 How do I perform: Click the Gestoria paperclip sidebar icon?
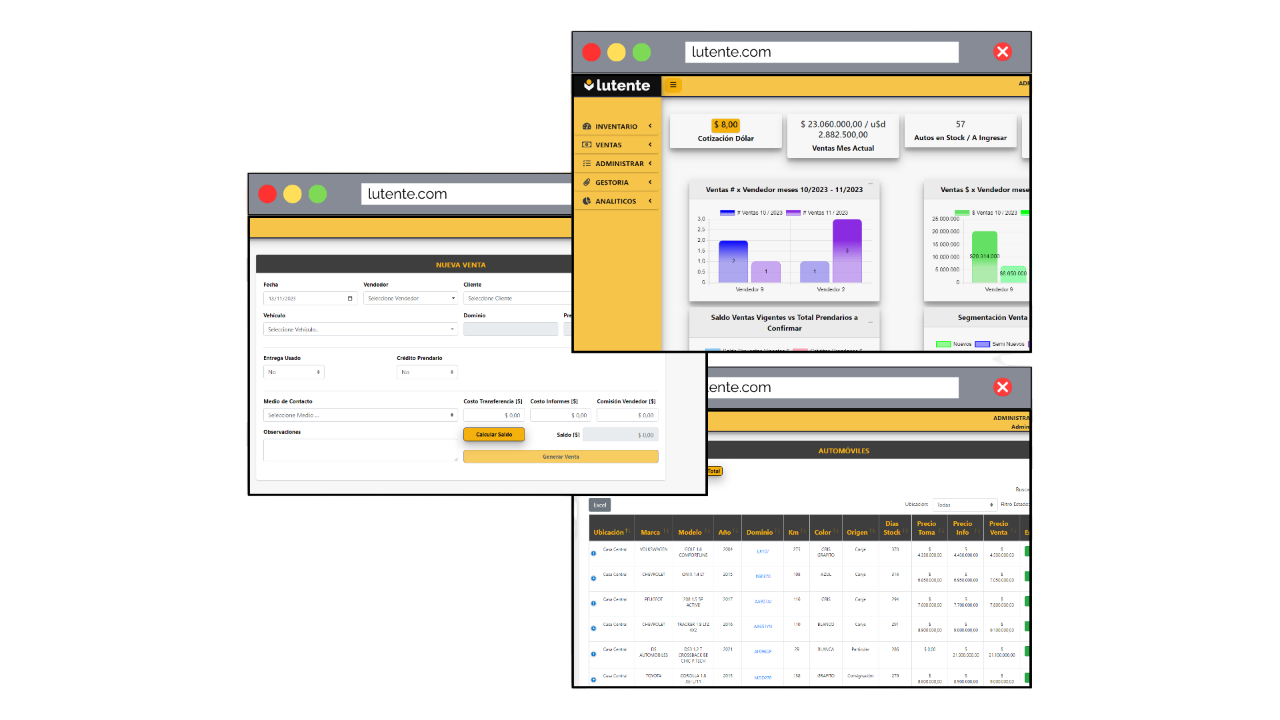(x=587, y=182)
